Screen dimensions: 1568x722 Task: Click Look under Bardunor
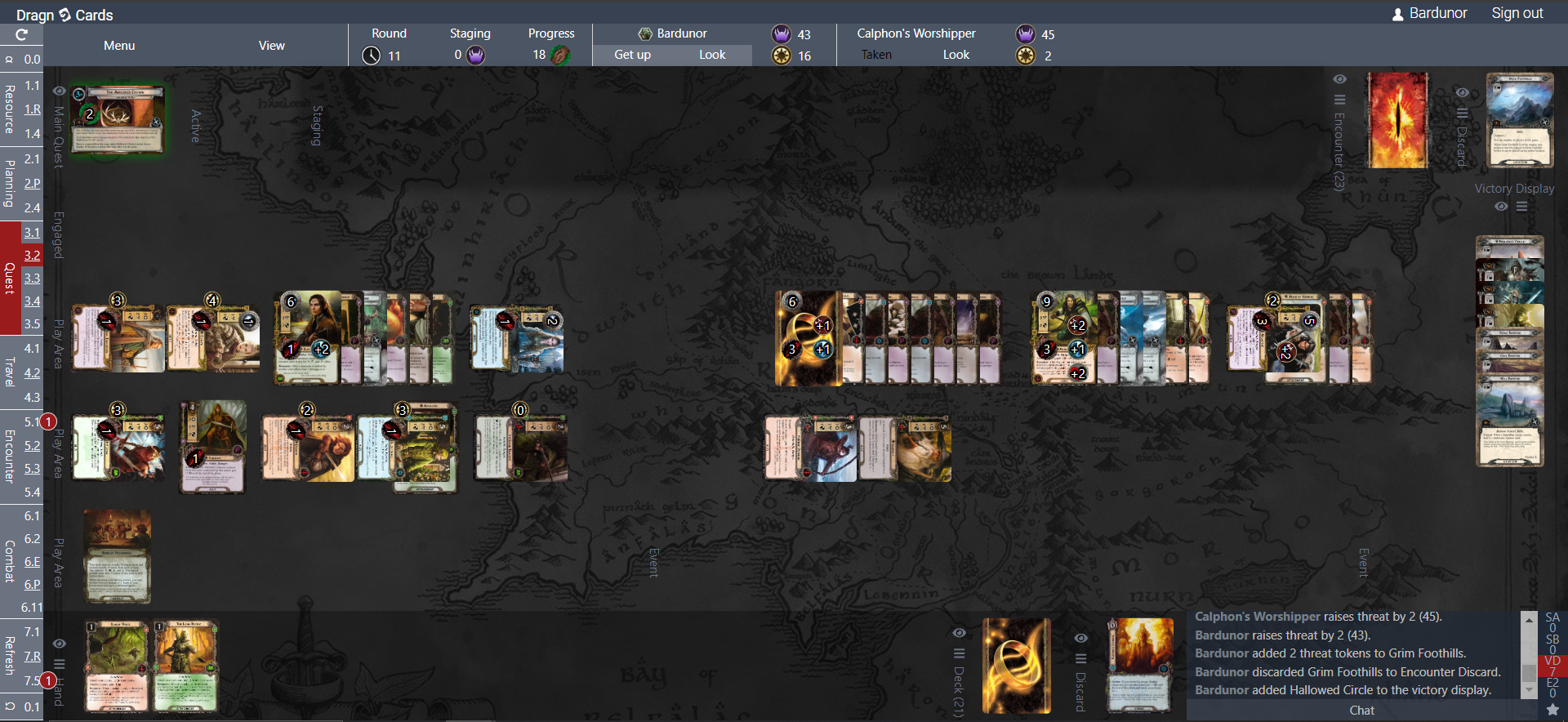pyautogui.click(x=712, y=55)
